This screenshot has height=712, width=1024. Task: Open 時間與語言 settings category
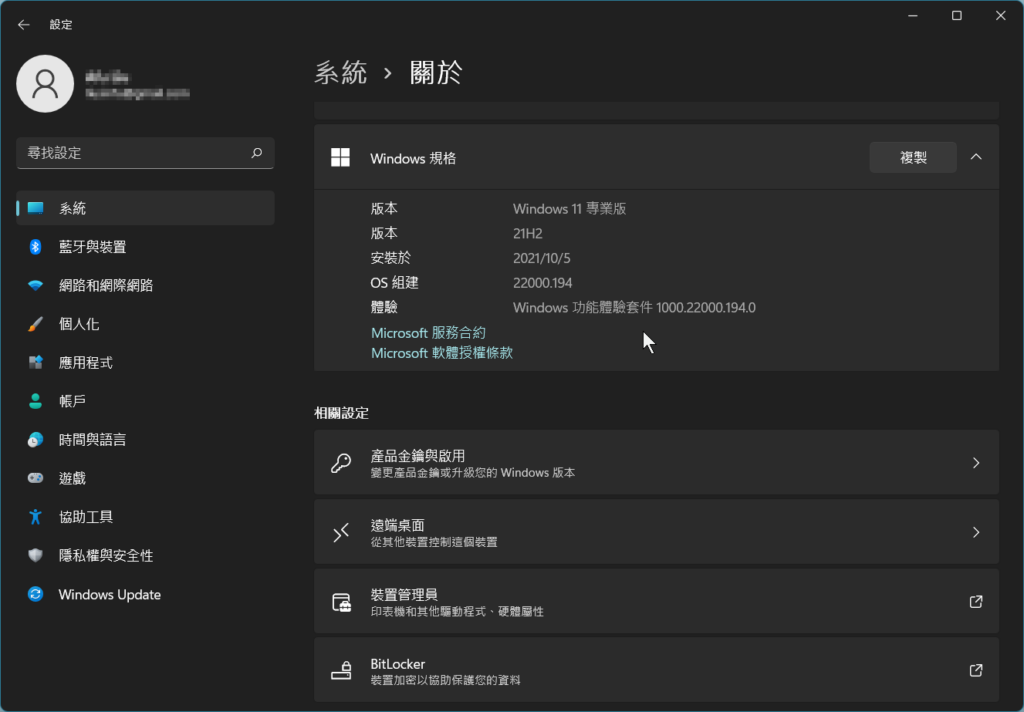145,439
